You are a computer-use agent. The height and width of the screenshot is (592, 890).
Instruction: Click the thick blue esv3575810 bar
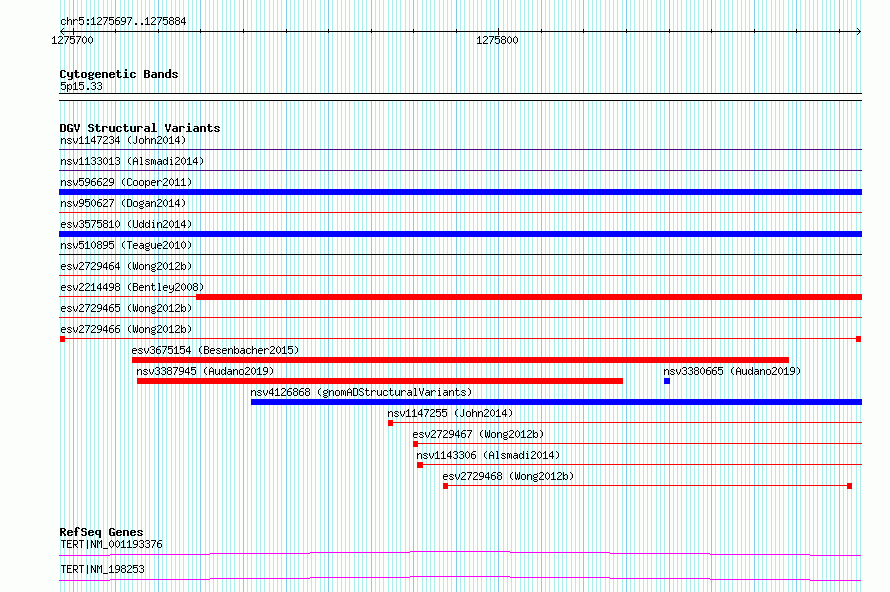[460, 234]
